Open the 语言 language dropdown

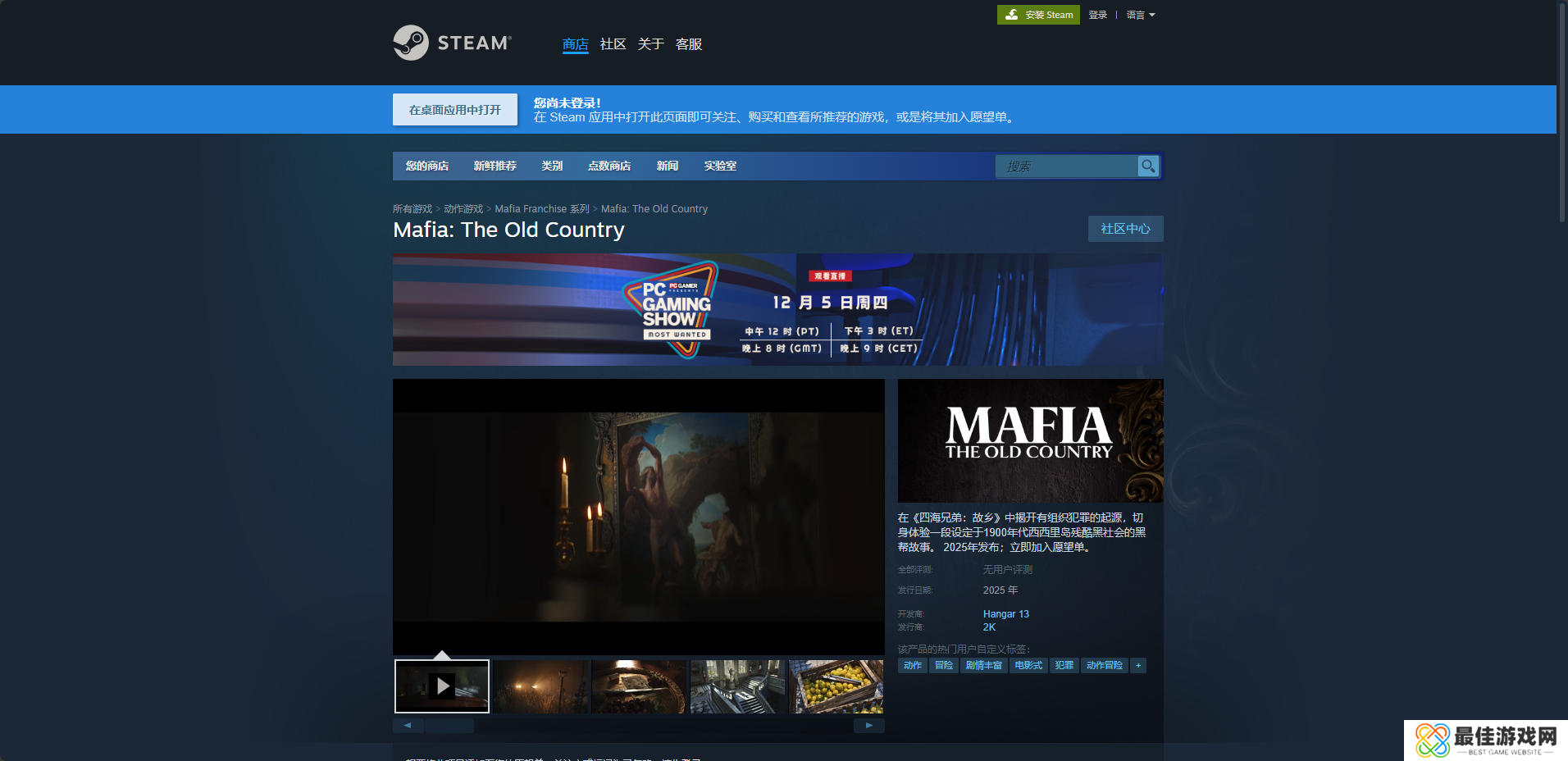[1140, 15]
